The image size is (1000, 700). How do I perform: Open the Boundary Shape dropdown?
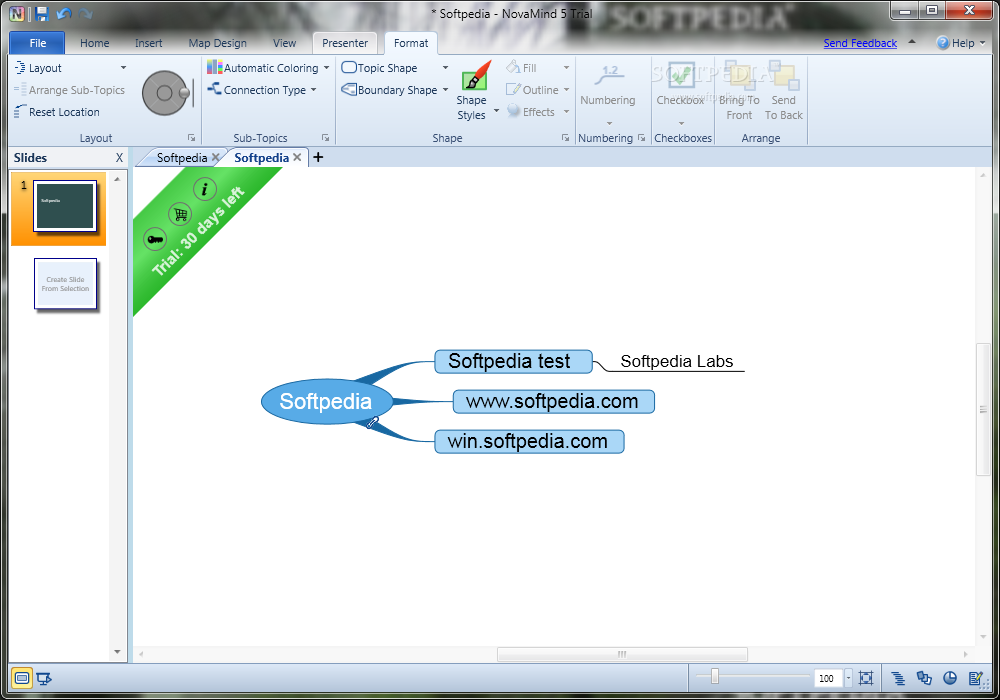pyautogui.click(x=445, y=90)
